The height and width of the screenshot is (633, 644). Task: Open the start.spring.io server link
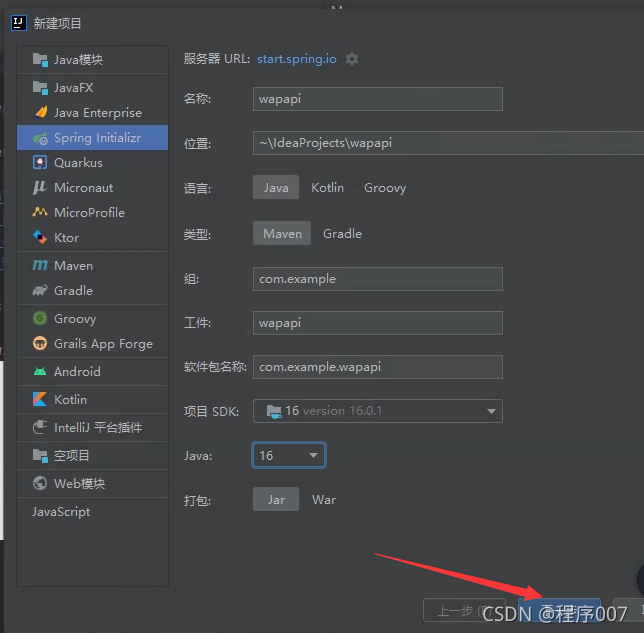[x=297, y=59]
